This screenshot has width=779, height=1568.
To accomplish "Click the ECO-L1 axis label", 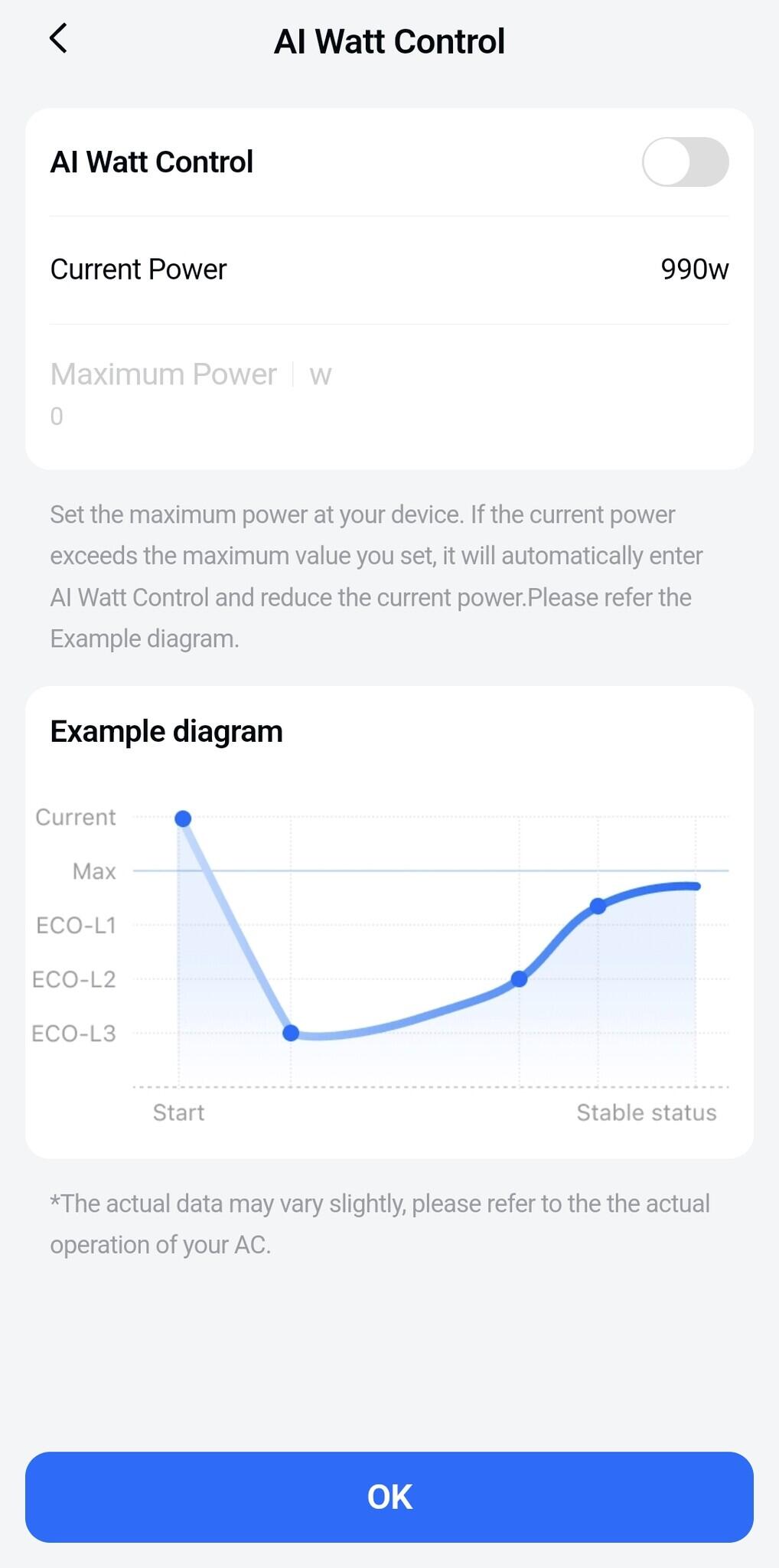I will coord(76,926).
